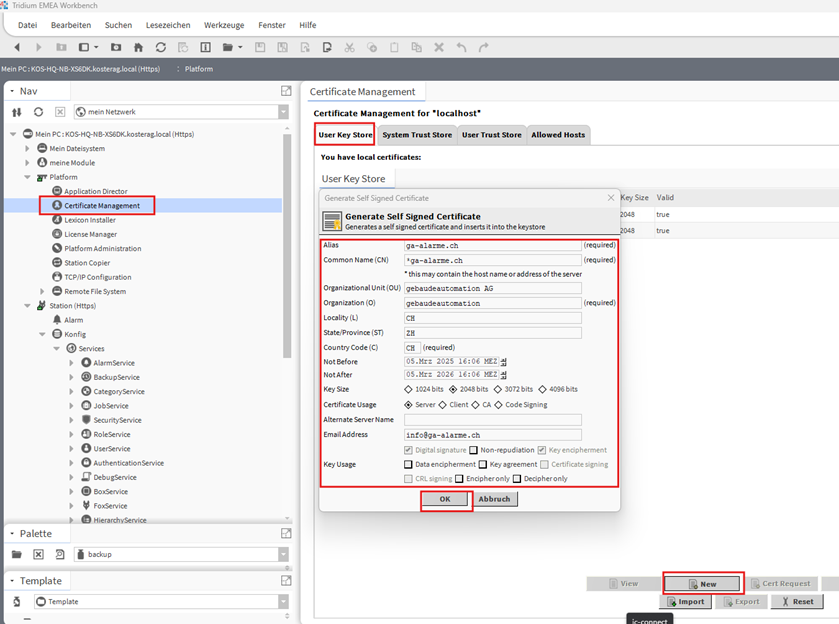This screenshot has width=839, height=624.
Task: Open Template dropdown
Action: (x=283, y=602)
